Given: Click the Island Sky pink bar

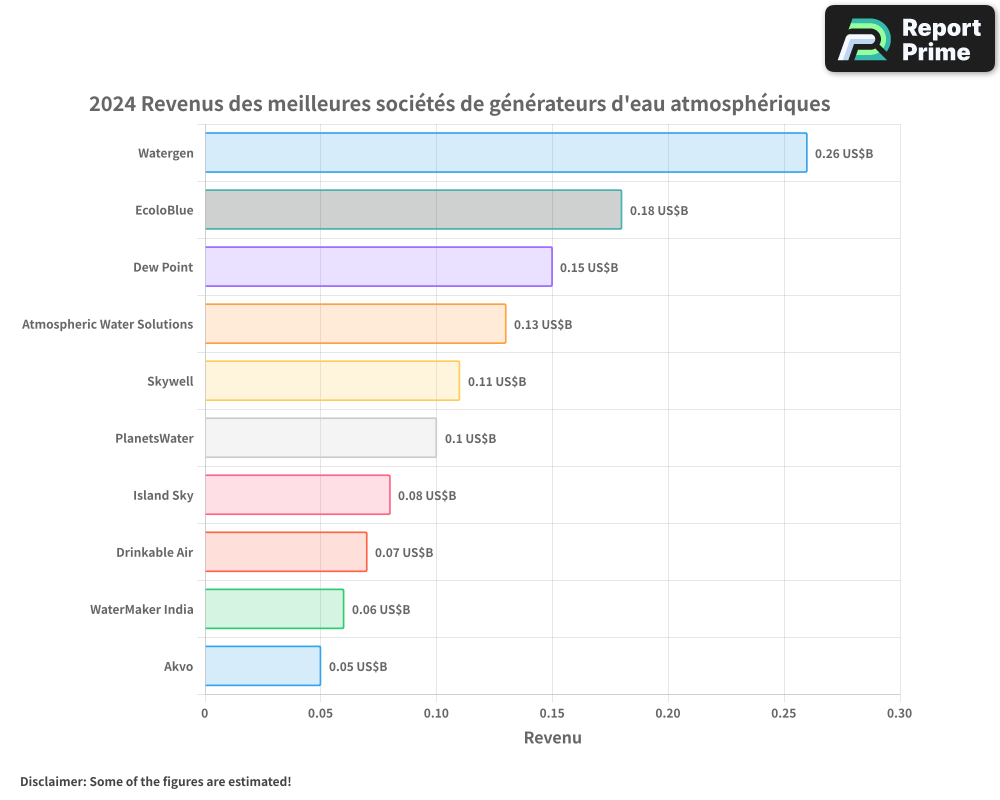Looking at the screenshot, I should tap(297, 495).
